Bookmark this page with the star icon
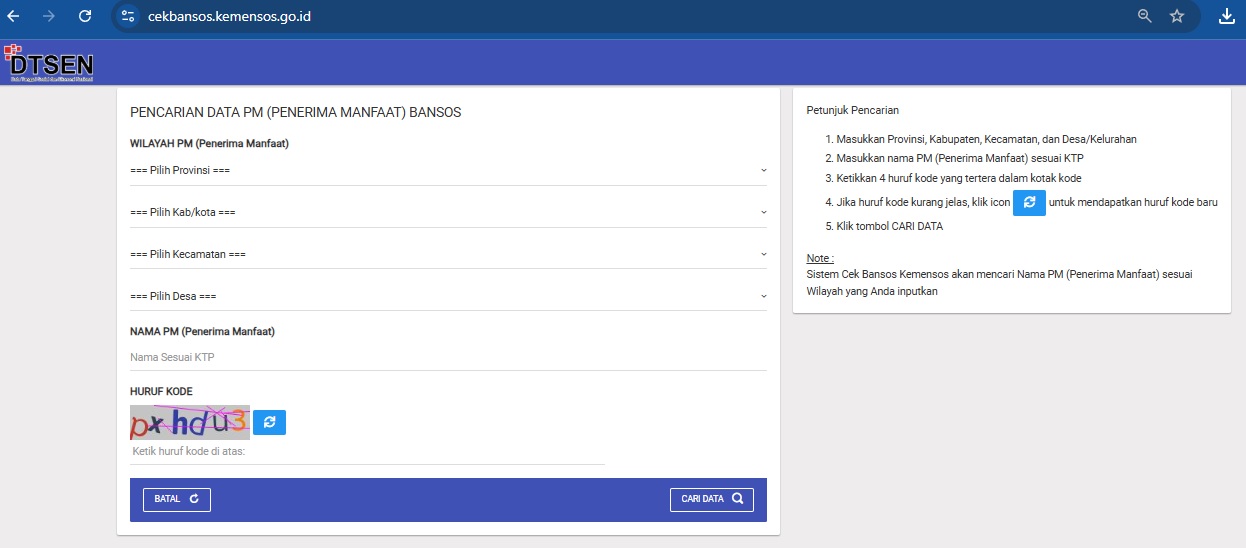1246x548 pixels. point(1177,16)
